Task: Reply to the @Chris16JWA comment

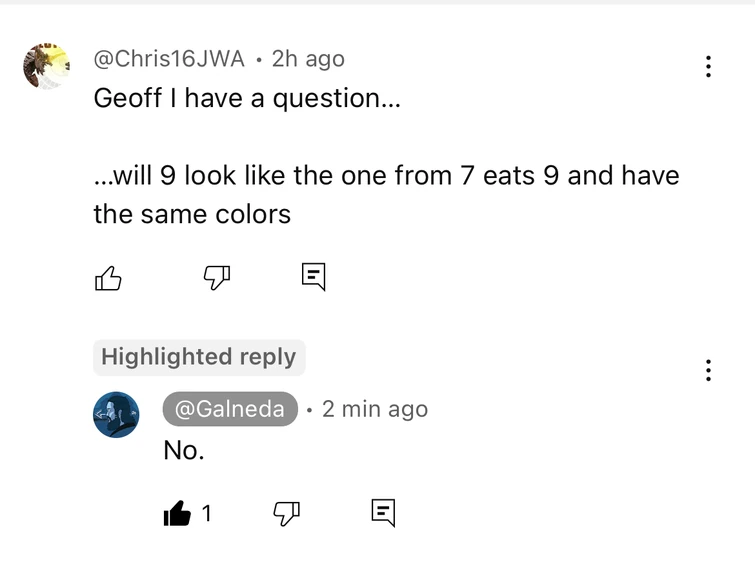Action: [x=313, y=278]
